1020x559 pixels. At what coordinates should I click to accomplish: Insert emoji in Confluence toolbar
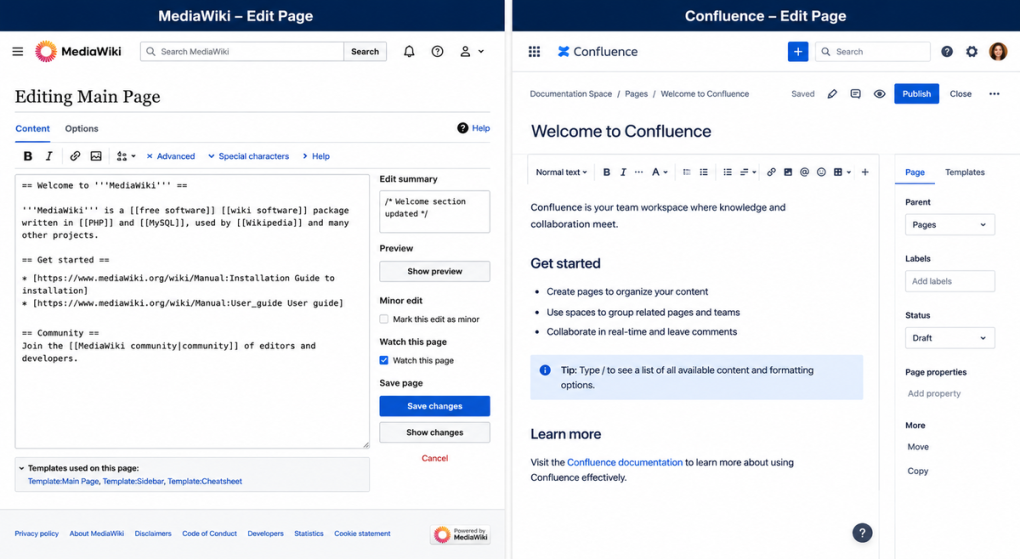pyautogui.click(x=822, y=172)
